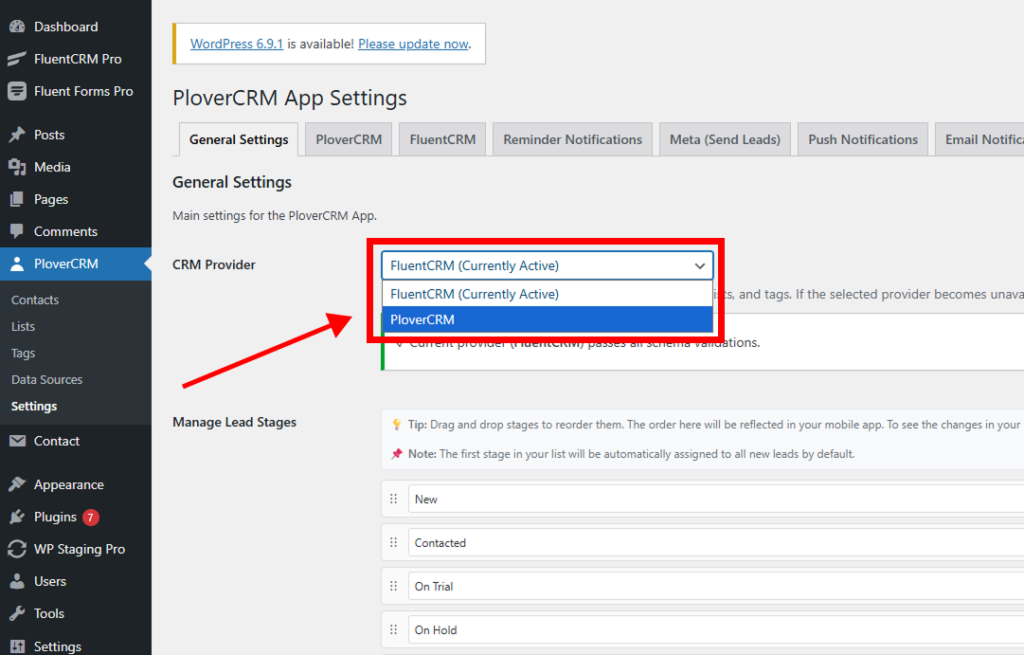Expand the CRM Provider dropdown
The image size is (1024, 655).
tap(546, 265)
